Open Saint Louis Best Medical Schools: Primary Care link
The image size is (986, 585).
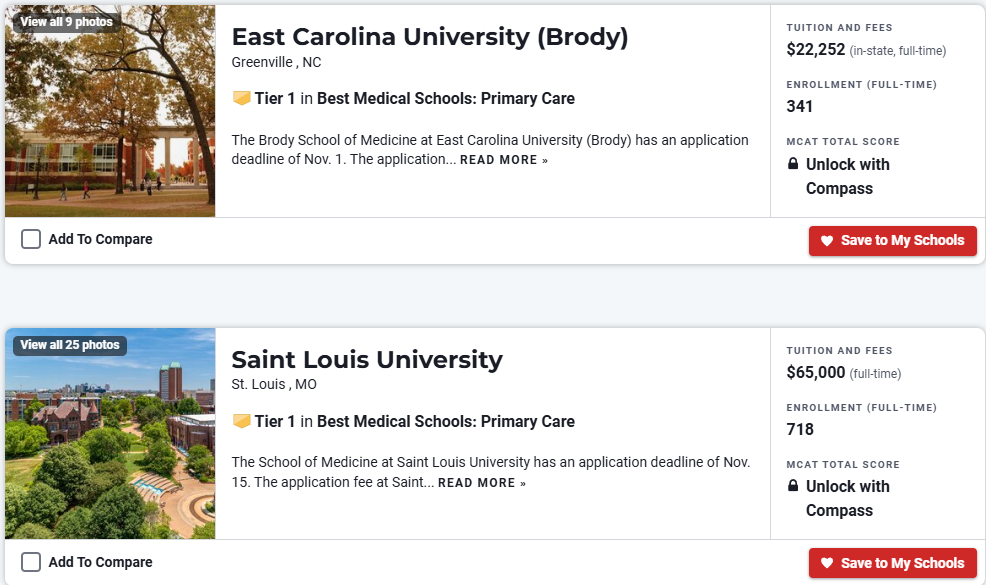[x=446, y=421]
